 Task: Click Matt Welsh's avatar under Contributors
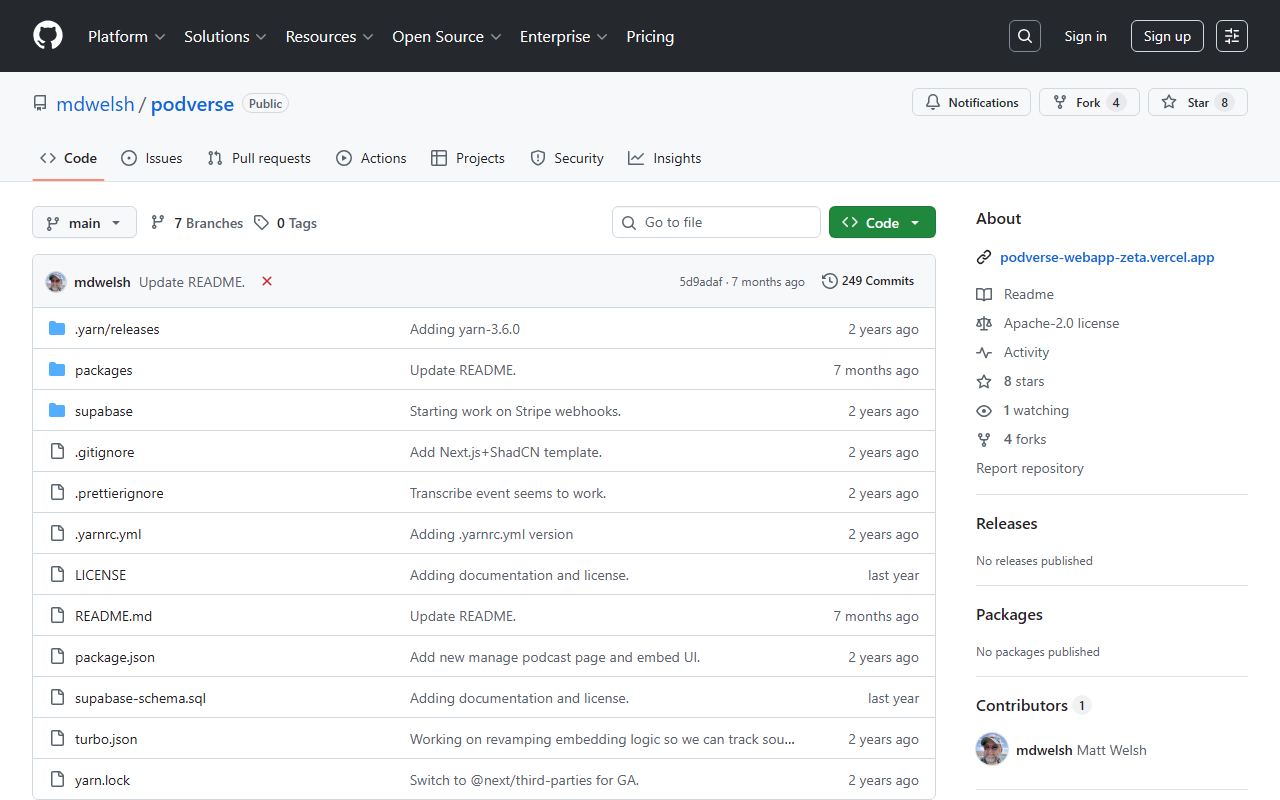[992, 750]
